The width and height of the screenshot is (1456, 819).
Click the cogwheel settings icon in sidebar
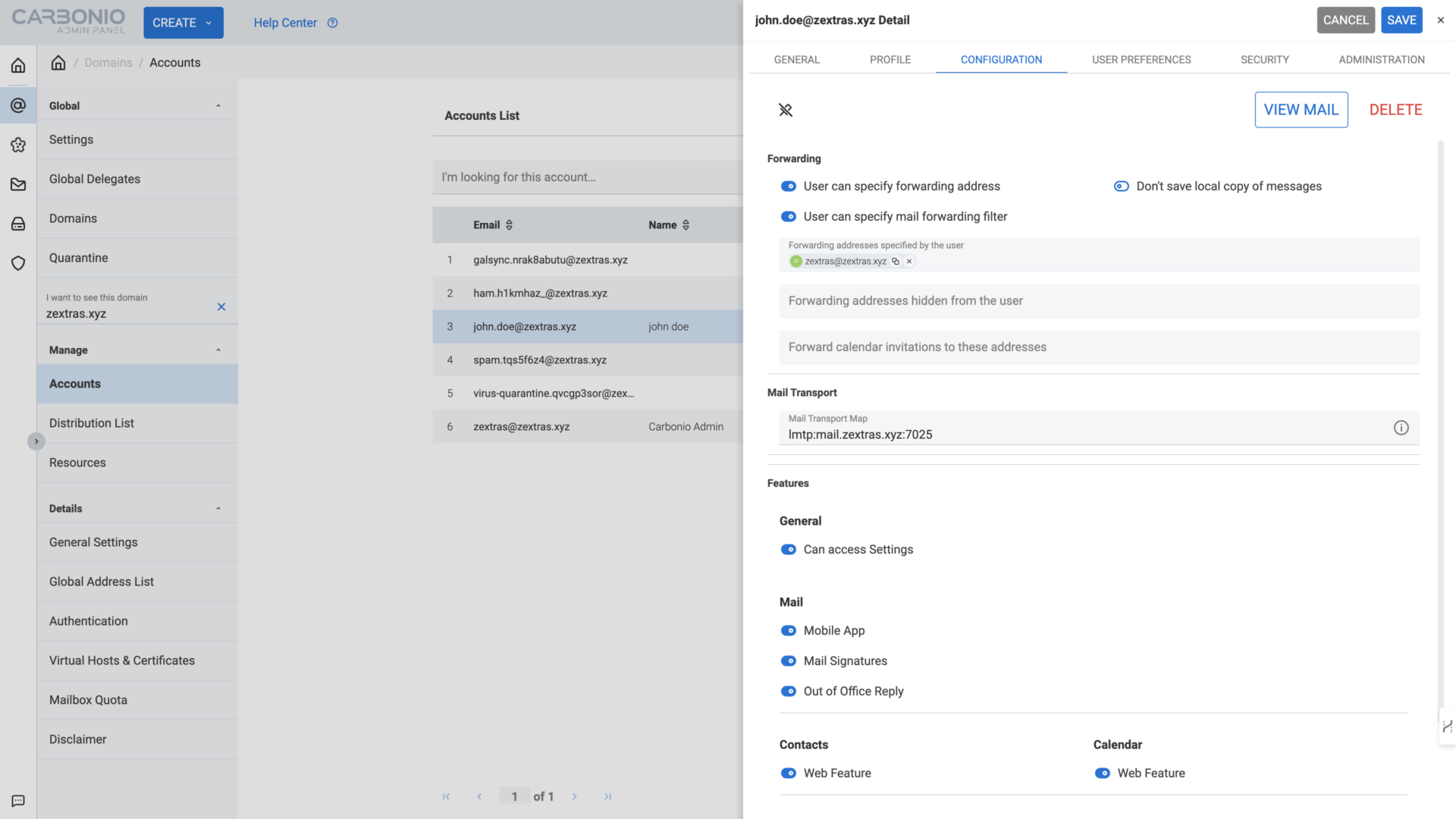(18, 145)
